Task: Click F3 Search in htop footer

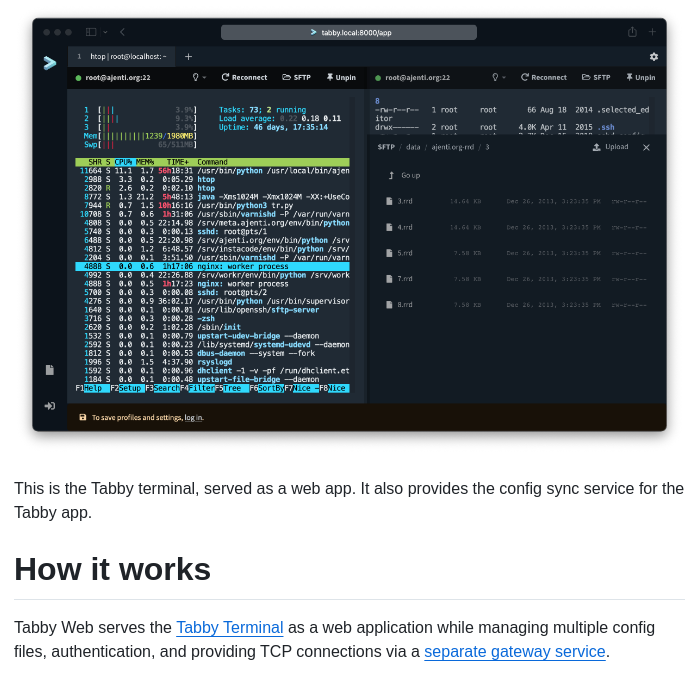Action: (162, 388)
